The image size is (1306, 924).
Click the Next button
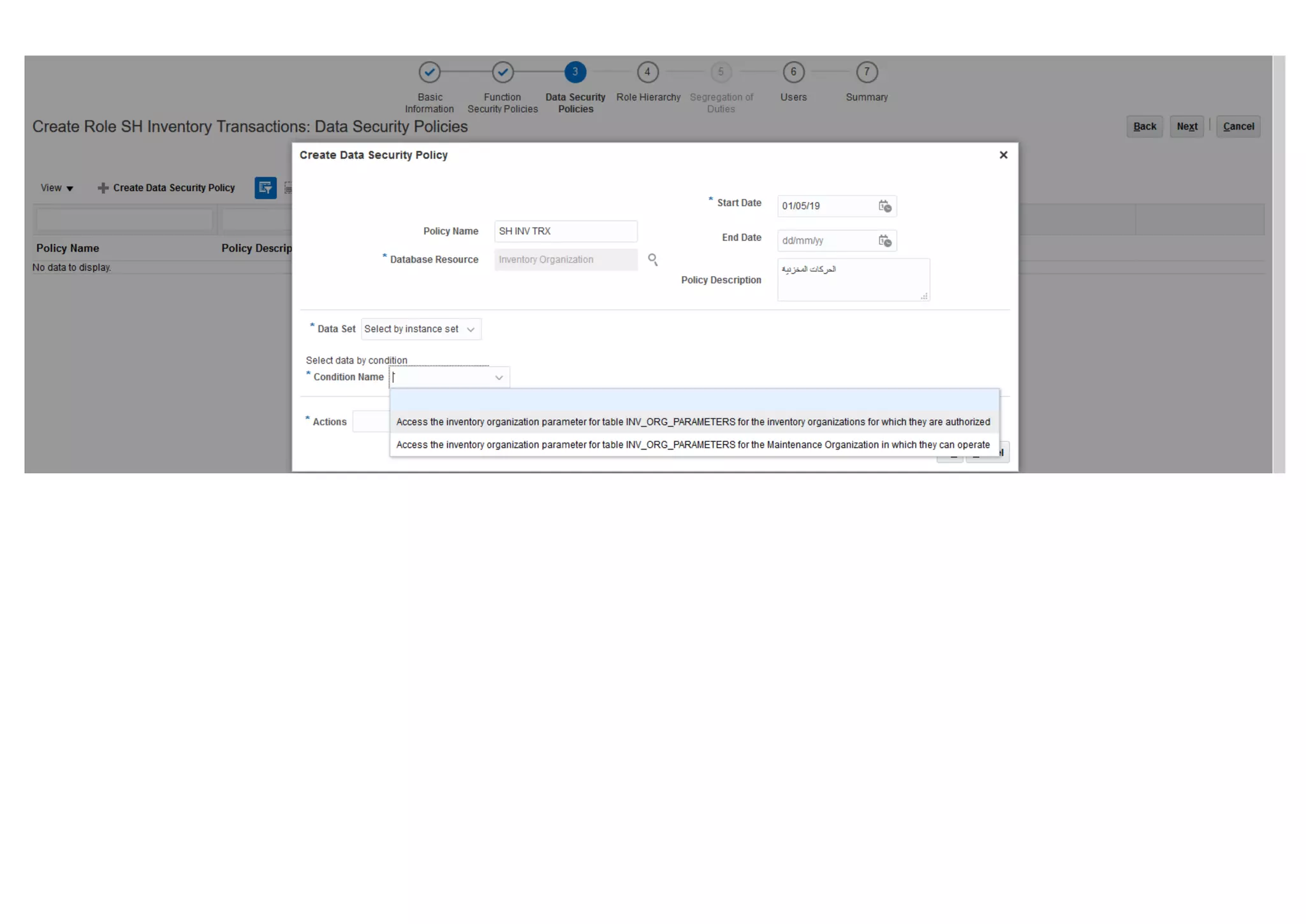point(1186,126)
